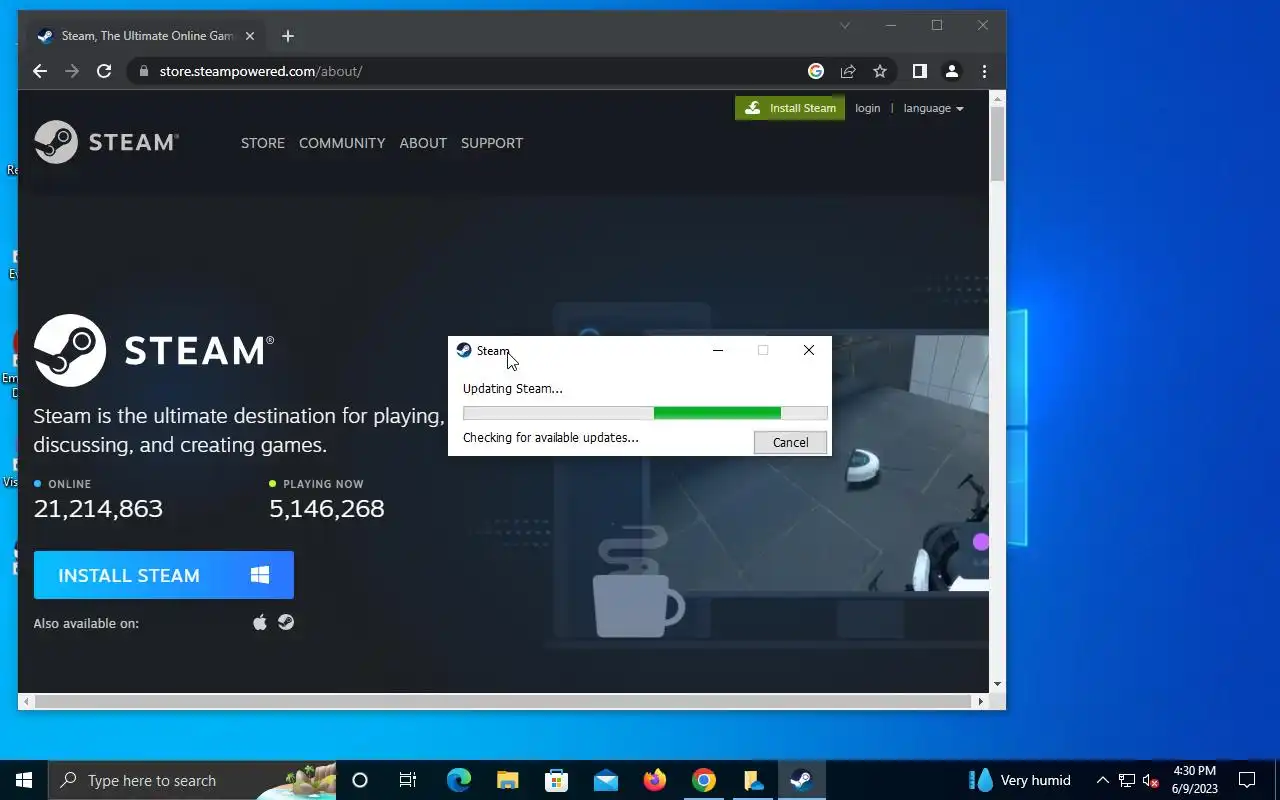1280x800 pixels.
Task: Click the green Install Steam header button
Action: pos(790,108)
